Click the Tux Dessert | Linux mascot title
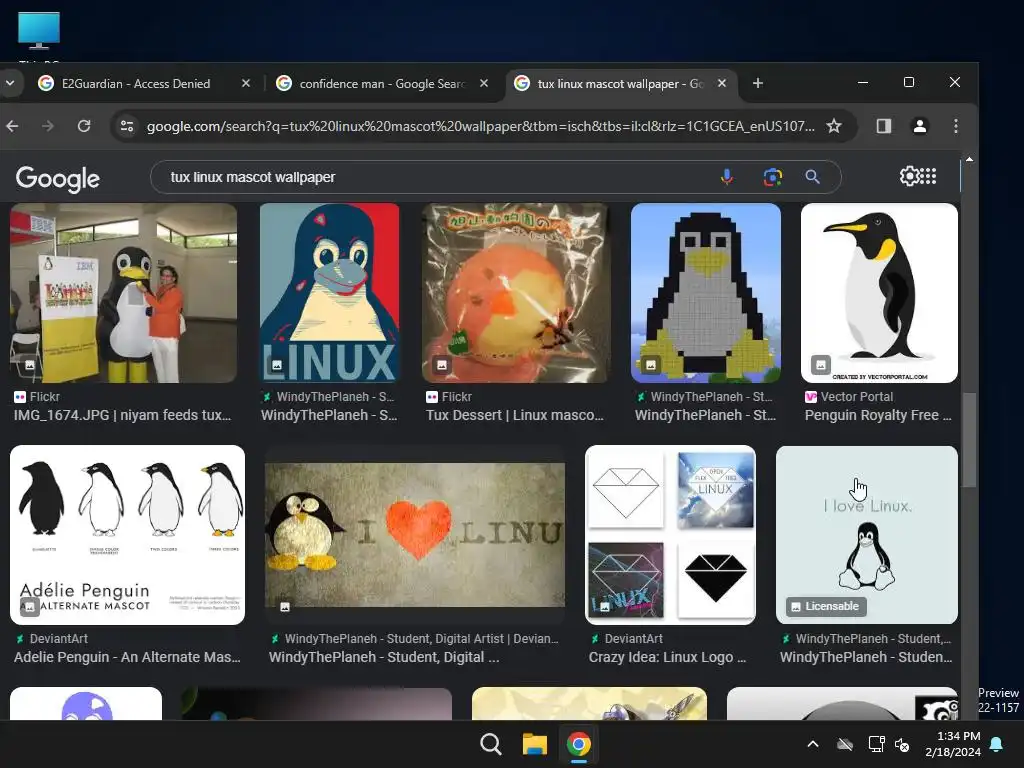 point(515,415)
